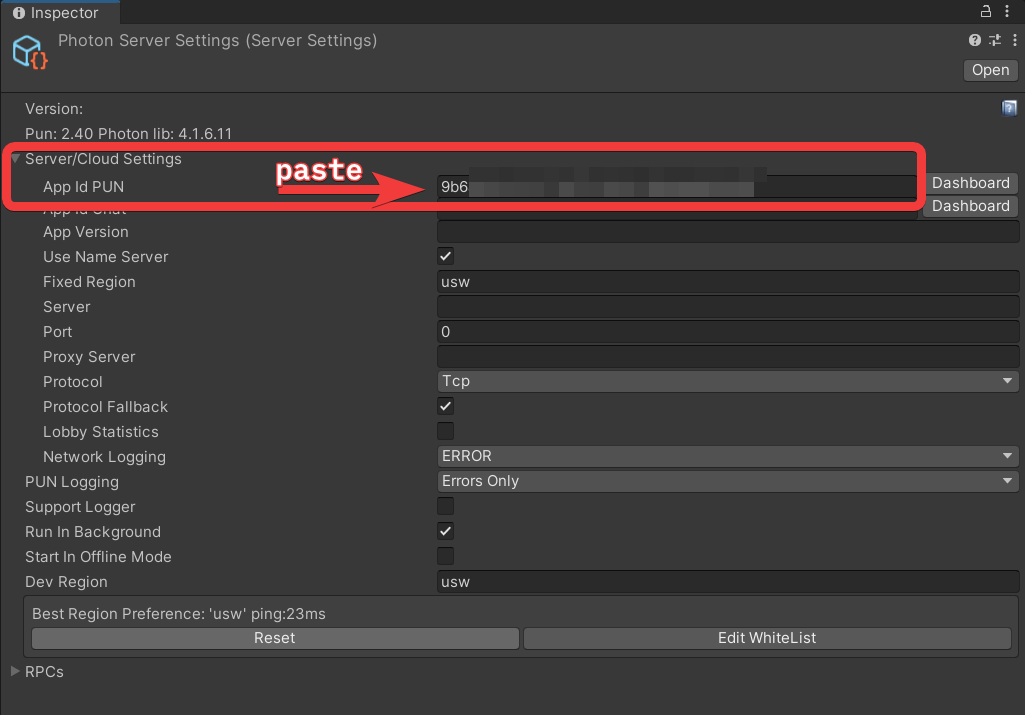Click the Reset best region button
Screen dimensions: 1025x715
point(275,638)
